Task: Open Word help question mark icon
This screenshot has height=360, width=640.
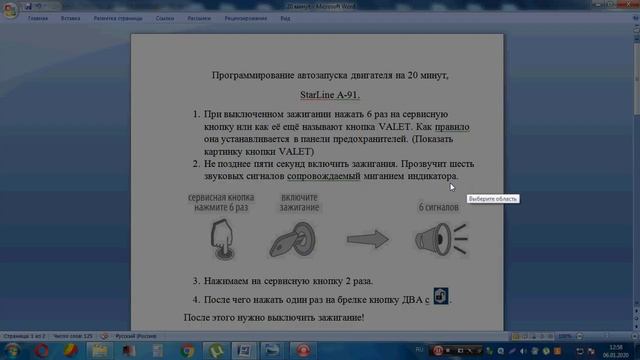Action: click(x=636, y=18)
